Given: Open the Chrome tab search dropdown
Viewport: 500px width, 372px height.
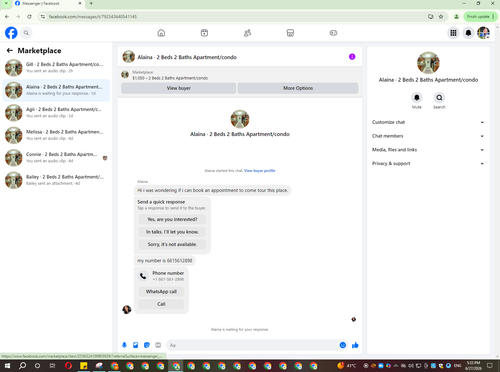Looking at the screenshot, I should tap(6, 3).
